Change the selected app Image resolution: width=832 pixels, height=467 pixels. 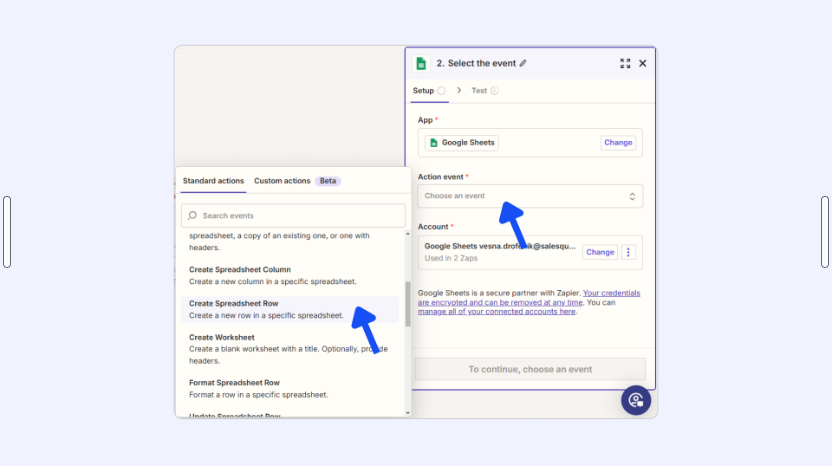point(618,143)
